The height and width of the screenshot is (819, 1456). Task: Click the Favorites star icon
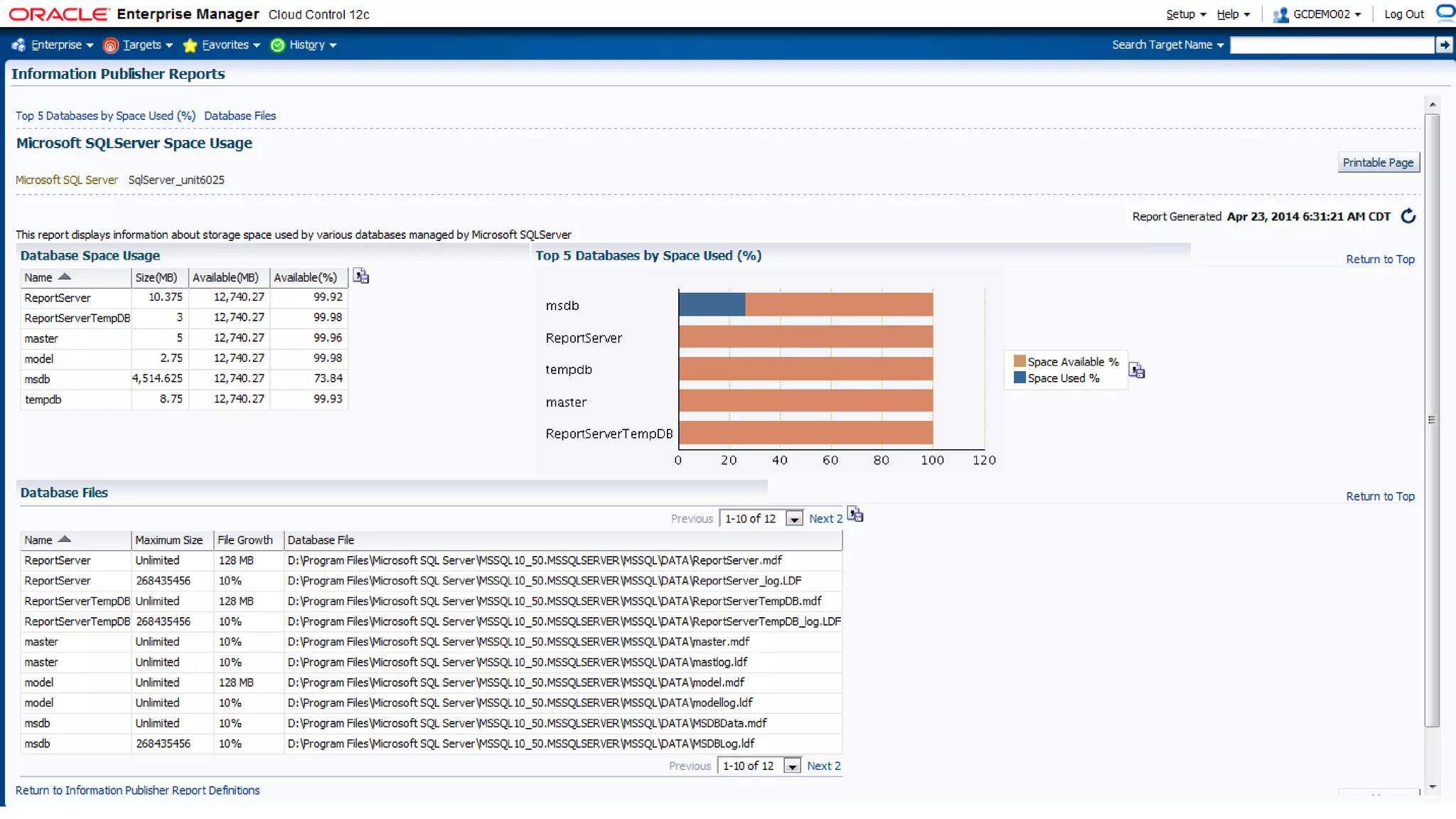tap(190, 45)
